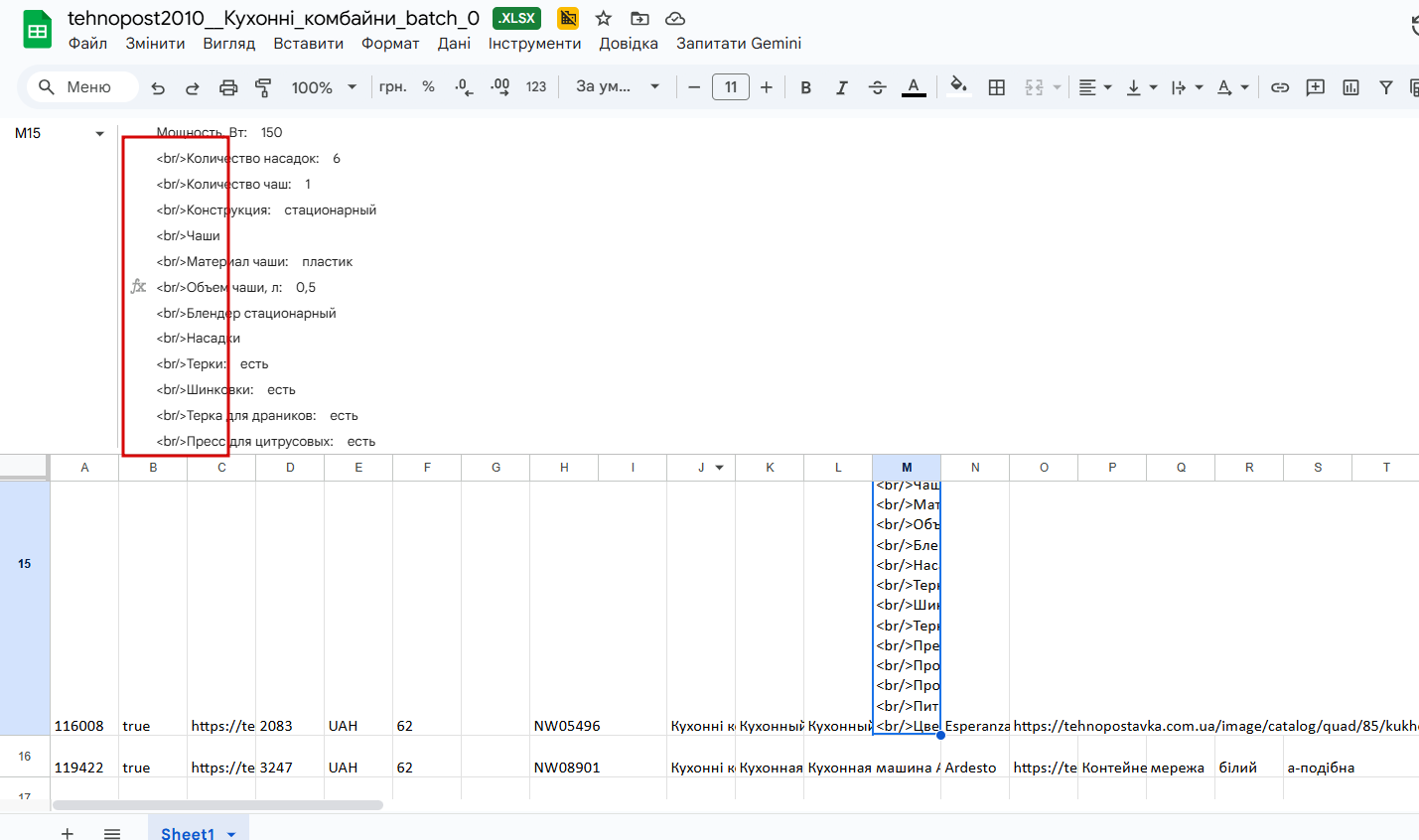Screen dimensions: 1419x840
Task: Open the Sheet1 tab options arrow
Action: (x=231, y=834)
